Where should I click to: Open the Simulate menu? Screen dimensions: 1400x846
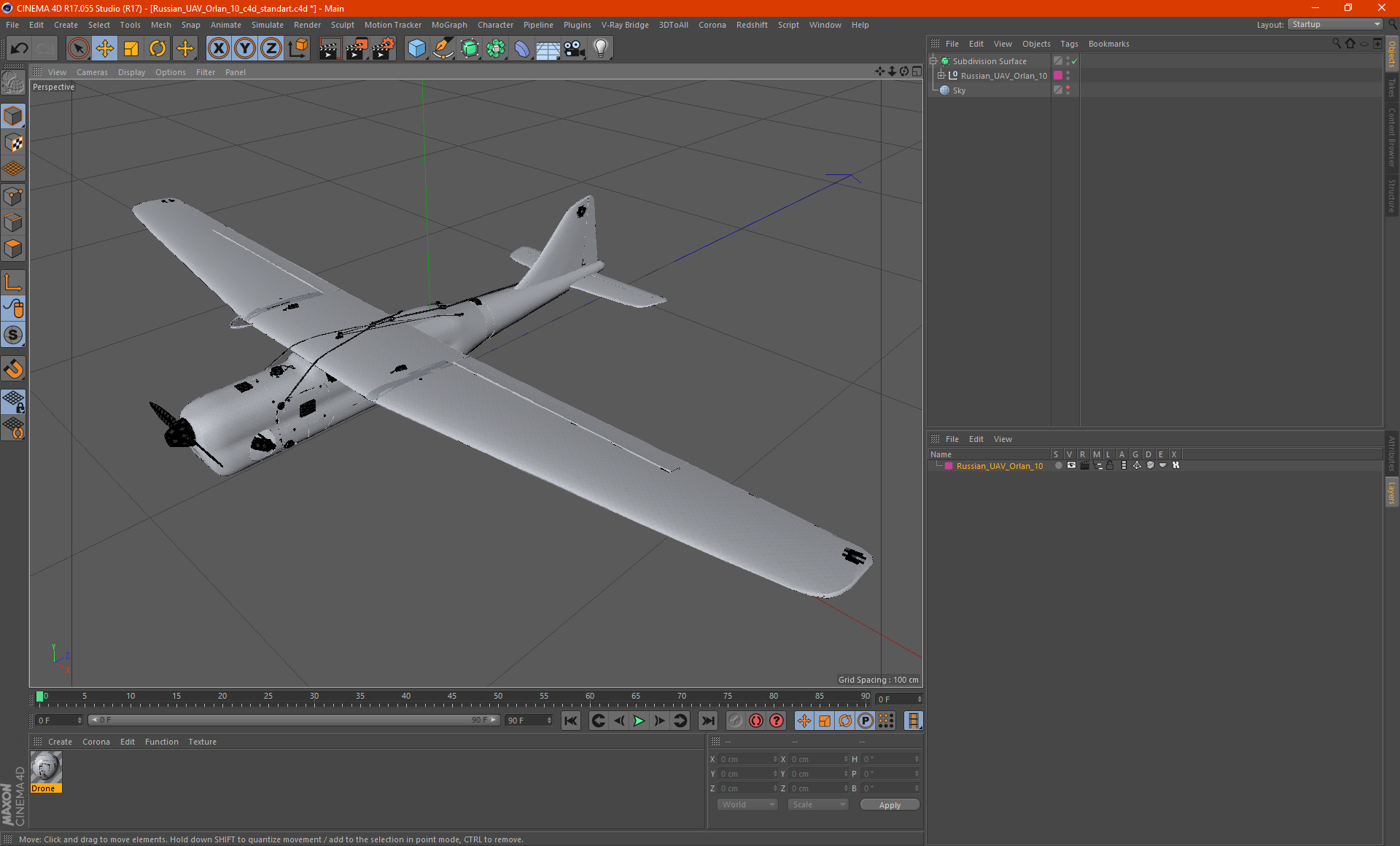(x=268, y=25)
